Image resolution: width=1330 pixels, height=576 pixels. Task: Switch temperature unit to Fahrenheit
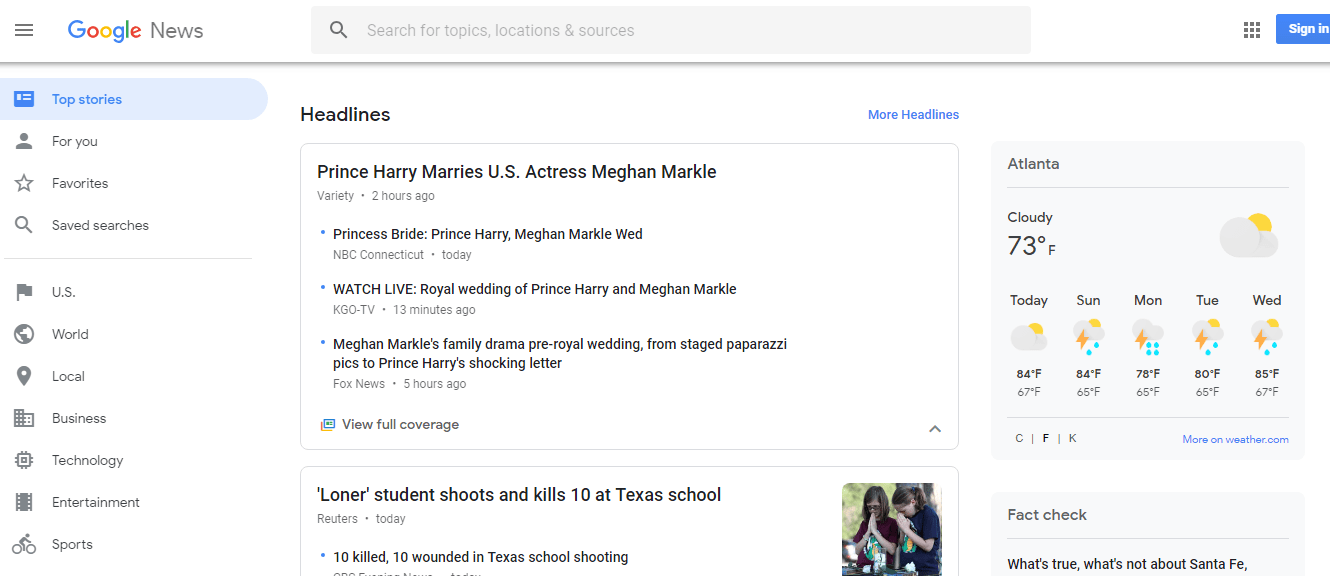pos(1046,438)
